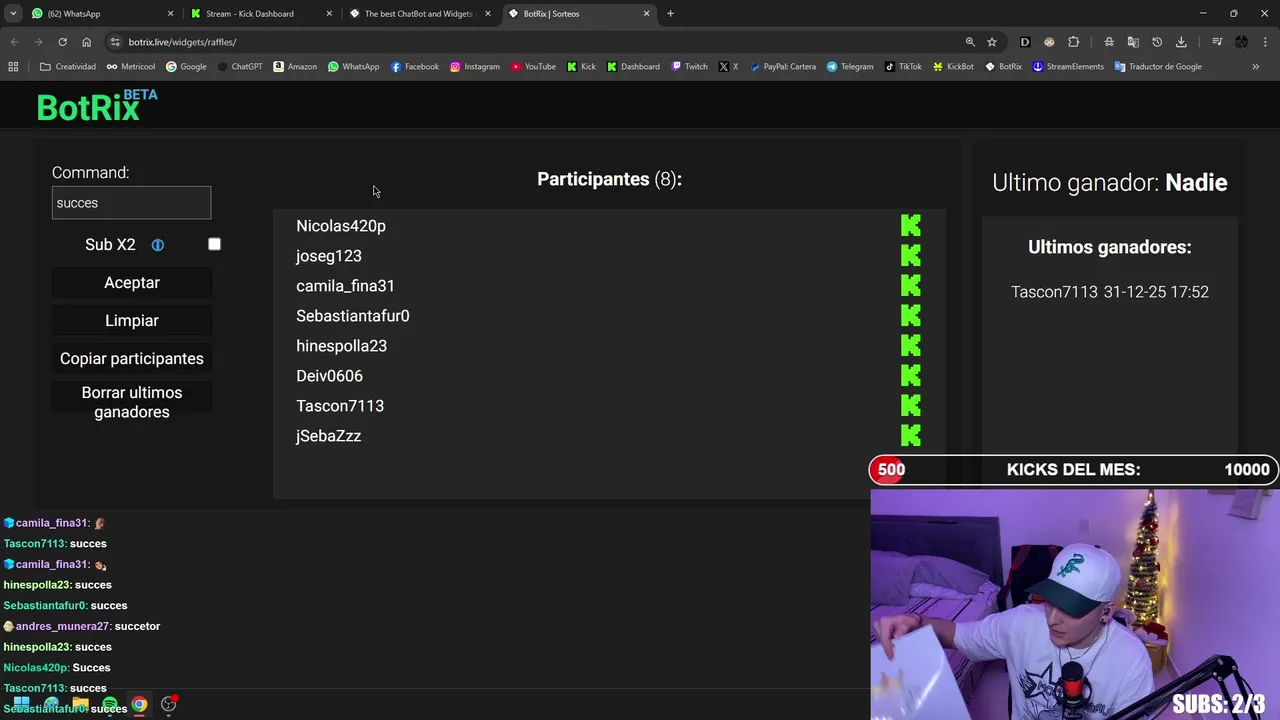
Task: Click the Kick icon beside joseg123
Action: pos(910,256)
